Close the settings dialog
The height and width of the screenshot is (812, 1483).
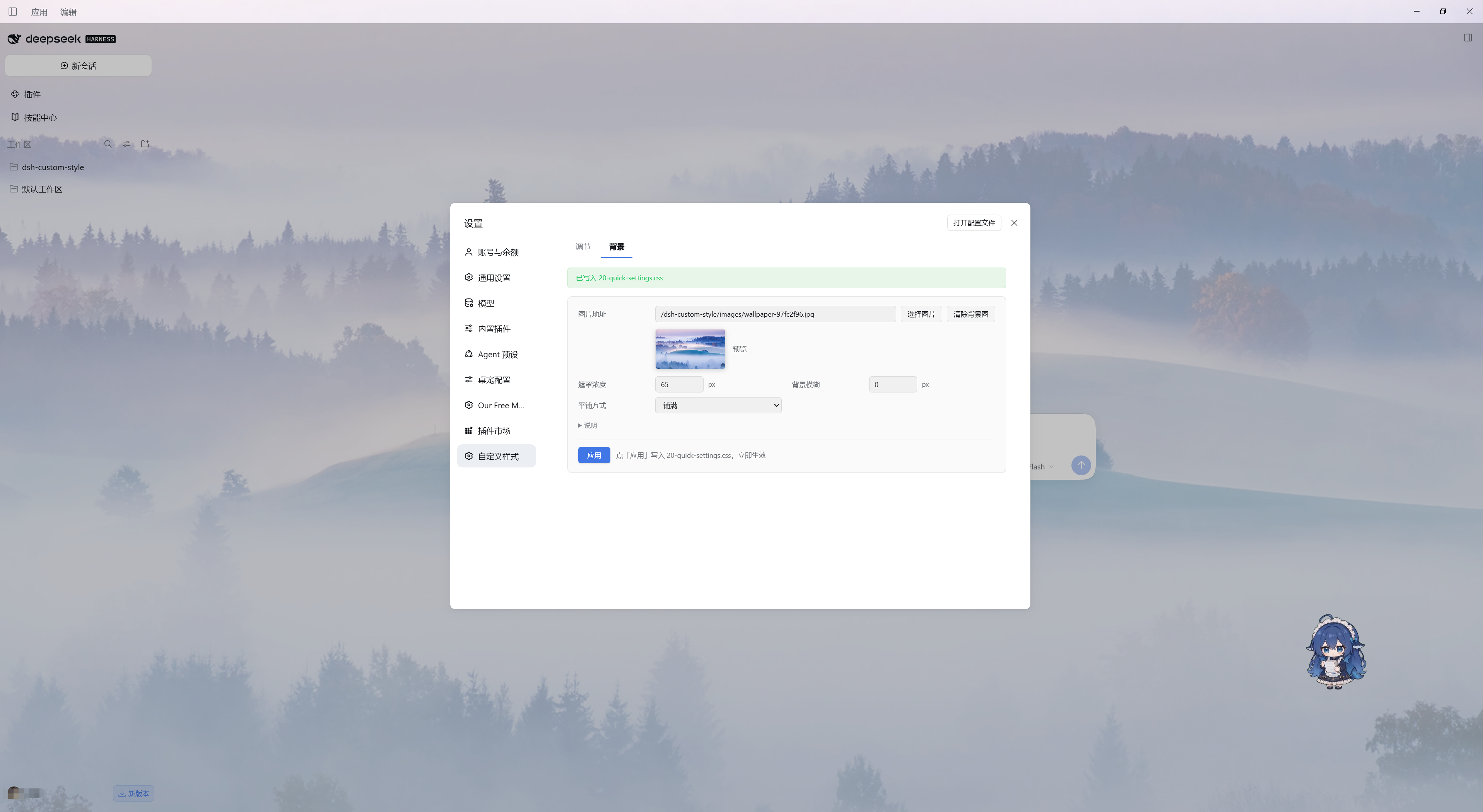point(1014,223)
